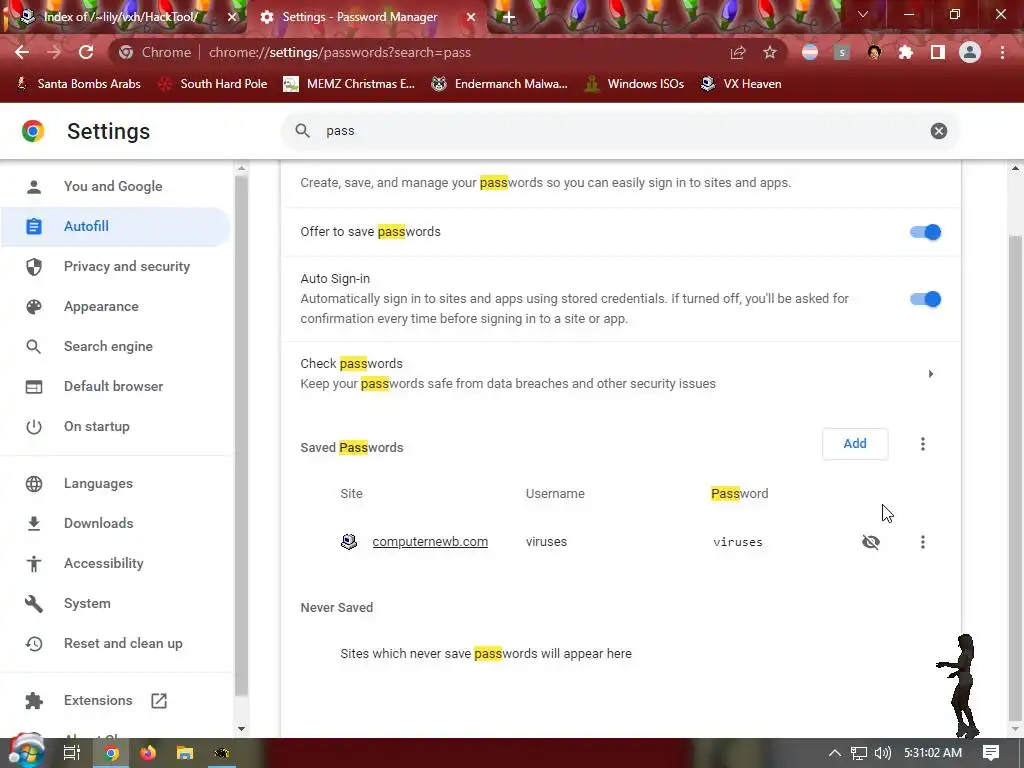Close the Index of HackTool tab
Screen dimensions: 1024x768
(232, 18)
